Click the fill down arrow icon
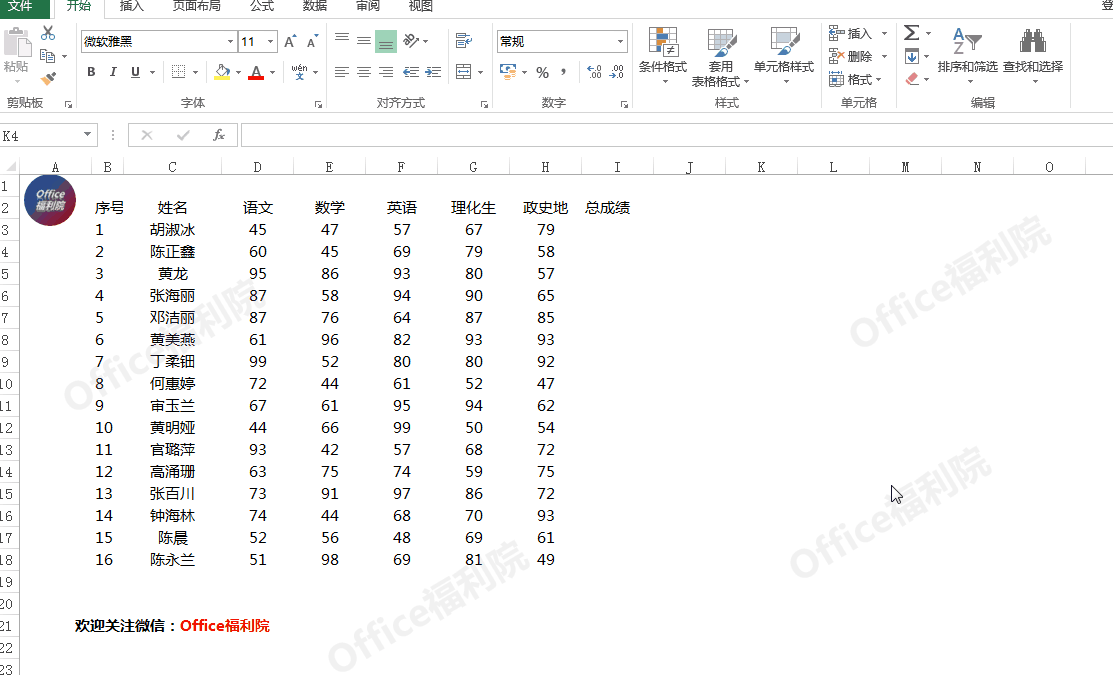1113x675 pixels. [x=912, y=56]
